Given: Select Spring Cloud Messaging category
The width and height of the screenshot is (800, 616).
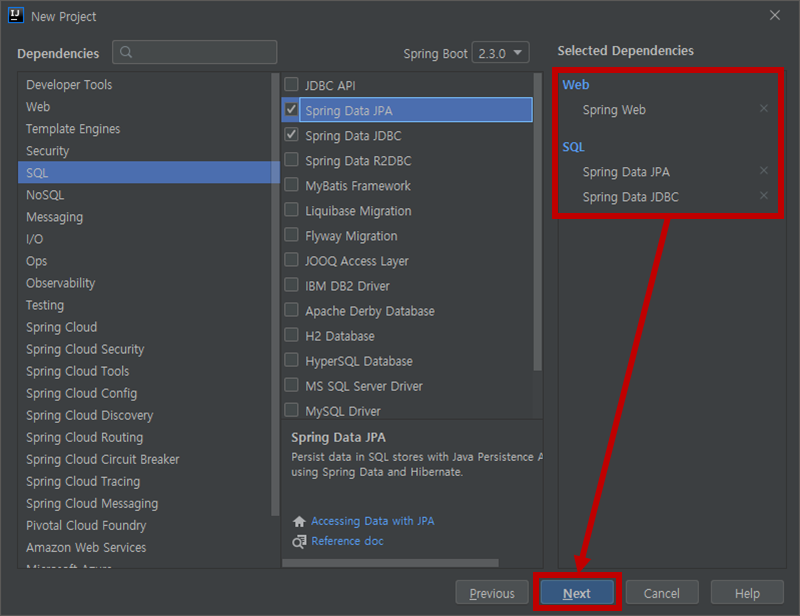Looking at the screenshot, I should point(145,503).
